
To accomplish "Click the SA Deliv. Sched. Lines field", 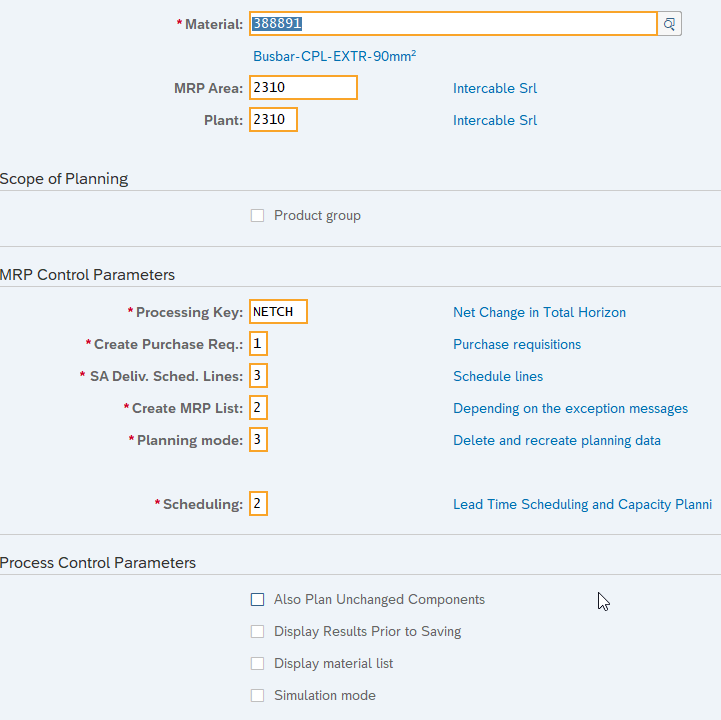I will click(258, 376).
